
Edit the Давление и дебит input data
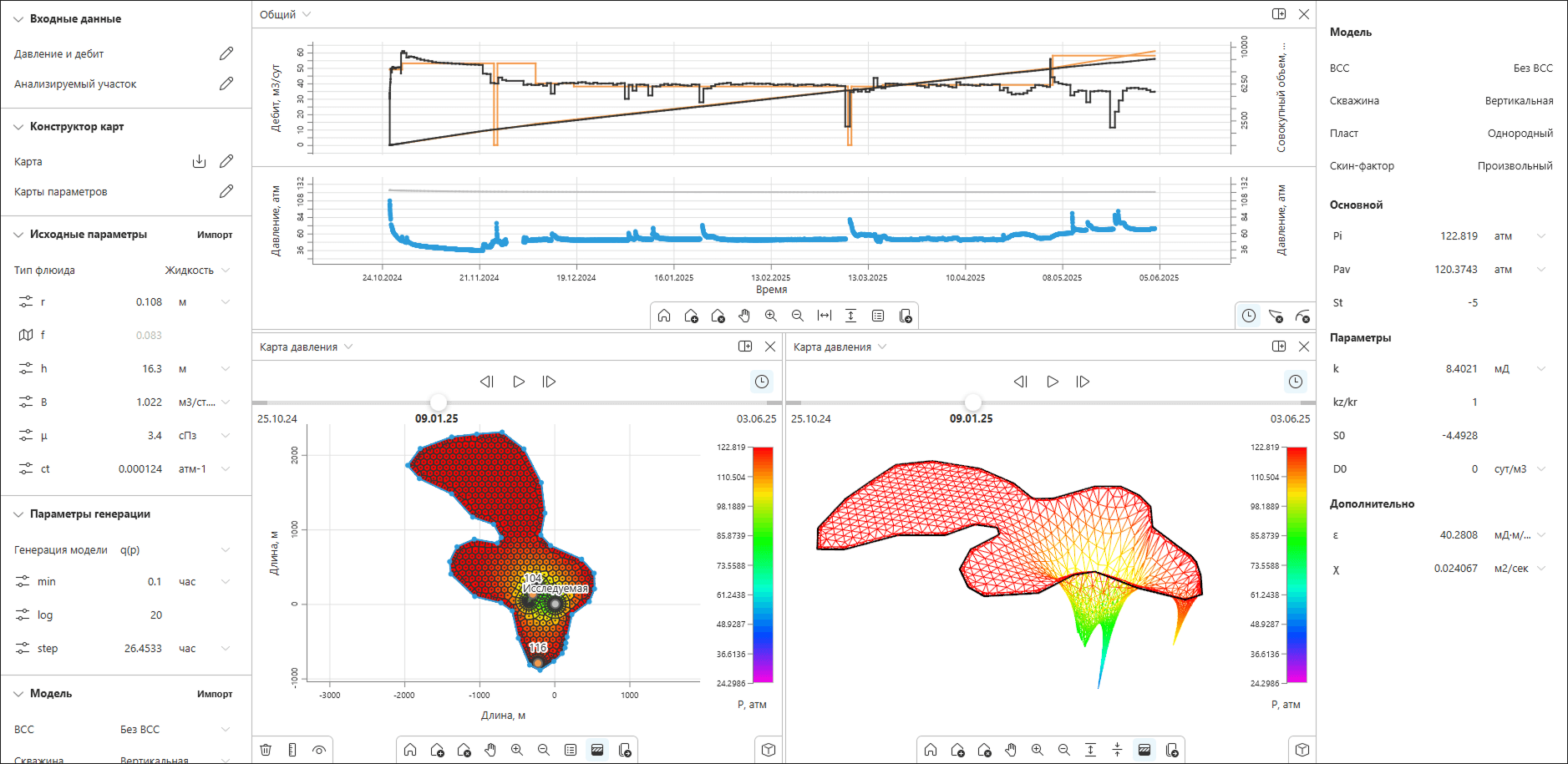pos(226,53)
